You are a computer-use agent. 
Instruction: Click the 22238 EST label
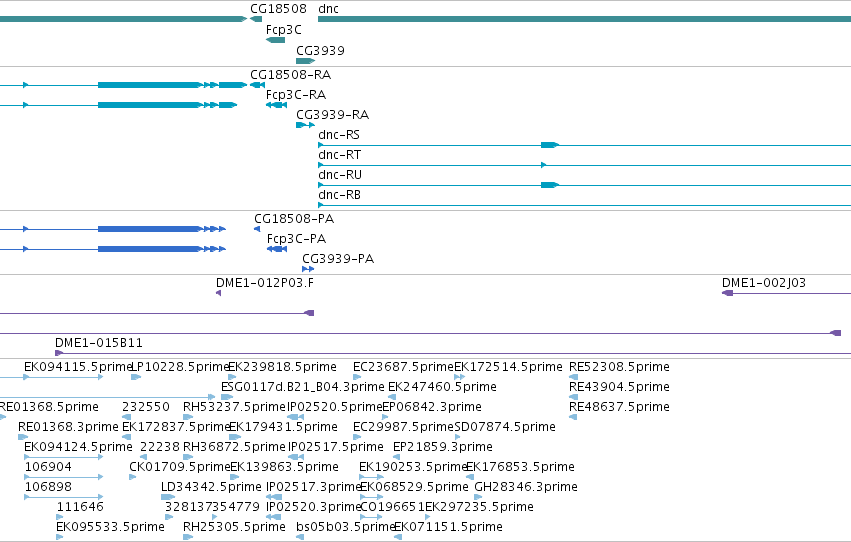(x=160, y=447)
